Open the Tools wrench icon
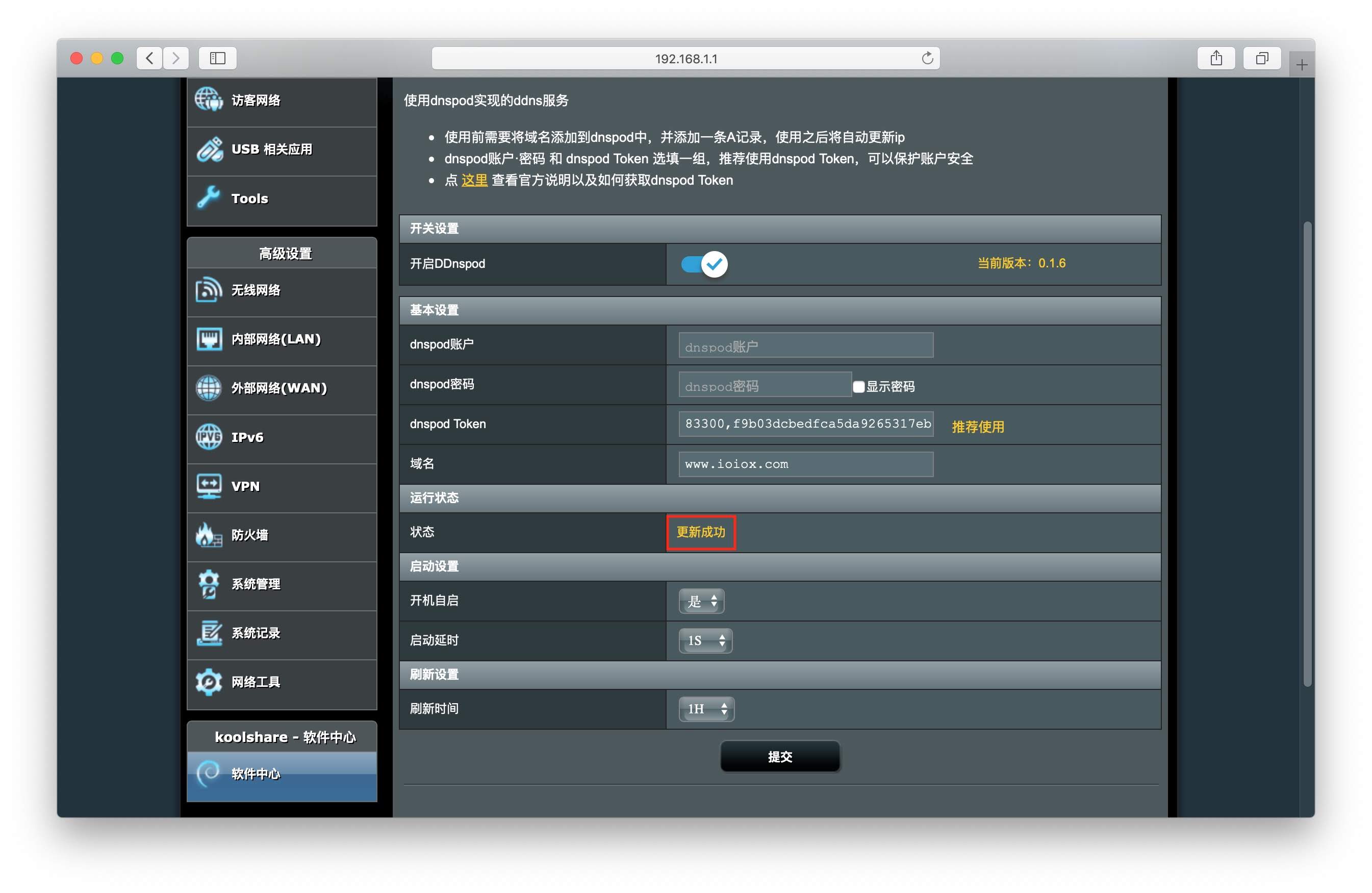 [209, 198]
